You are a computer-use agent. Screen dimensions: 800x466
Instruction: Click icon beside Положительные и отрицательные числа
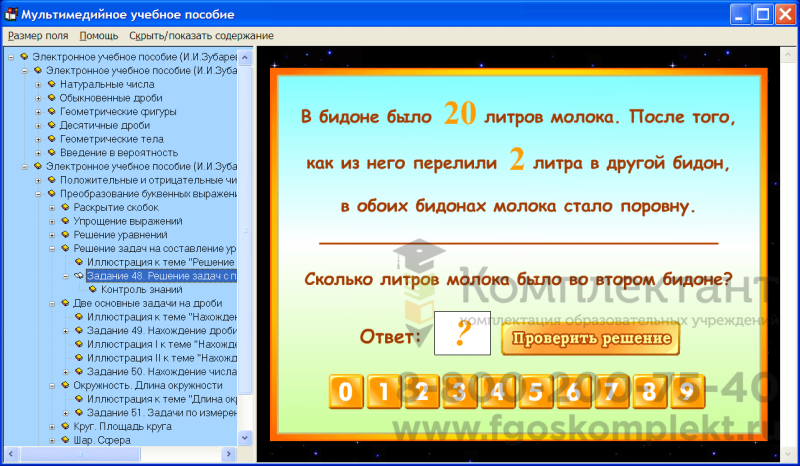click(x=52, y=180)
